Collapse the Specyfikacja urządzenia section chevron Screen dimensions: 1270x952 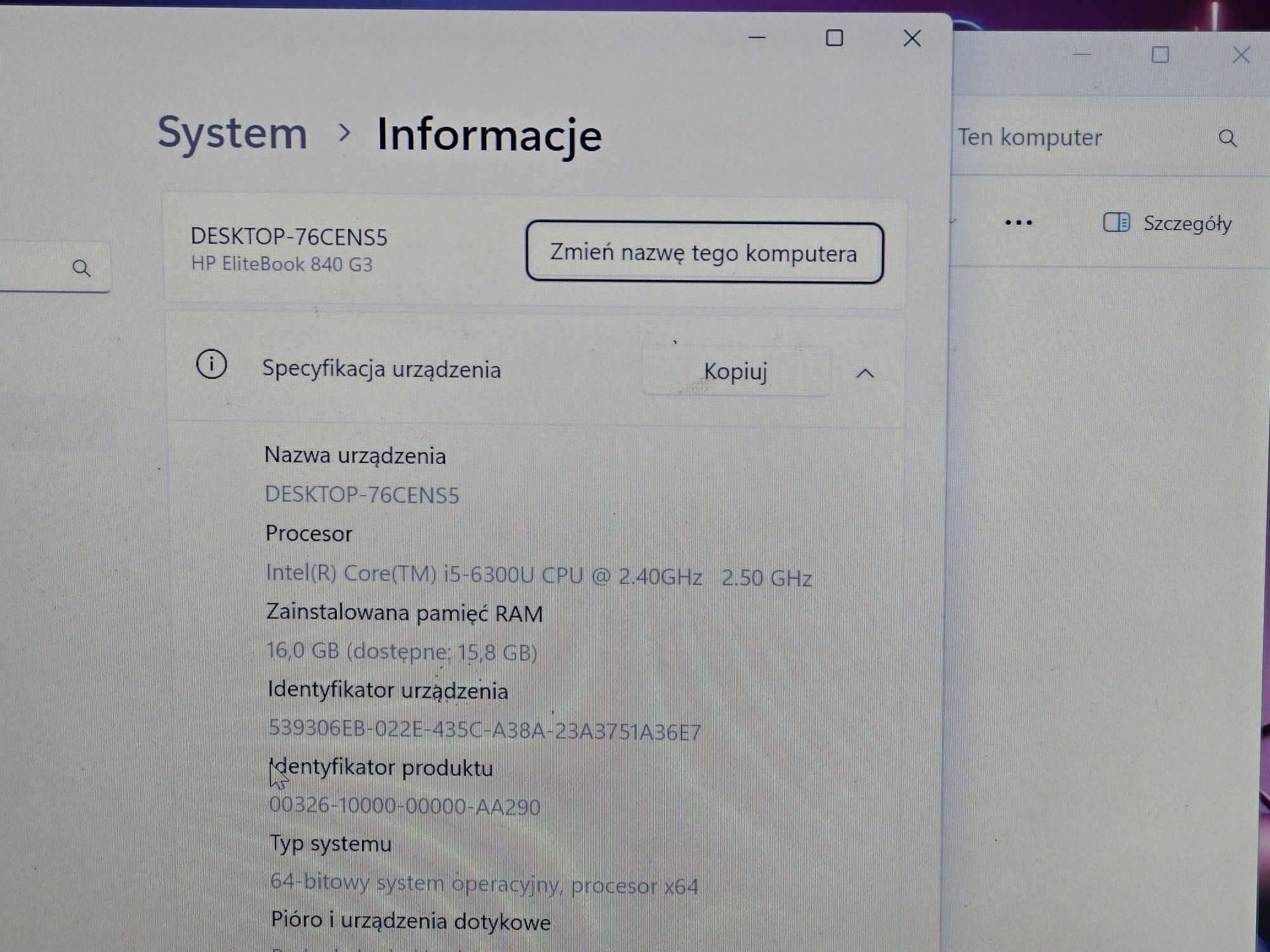(865, 373)
